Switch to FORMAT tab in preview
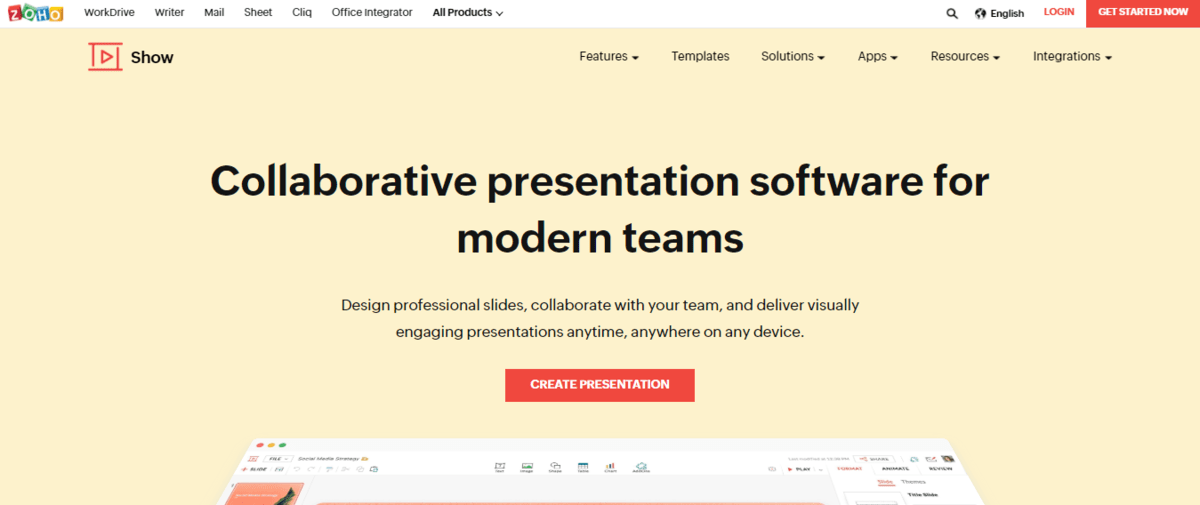This screenshot has height=505, width=1200. pos(850,469)
